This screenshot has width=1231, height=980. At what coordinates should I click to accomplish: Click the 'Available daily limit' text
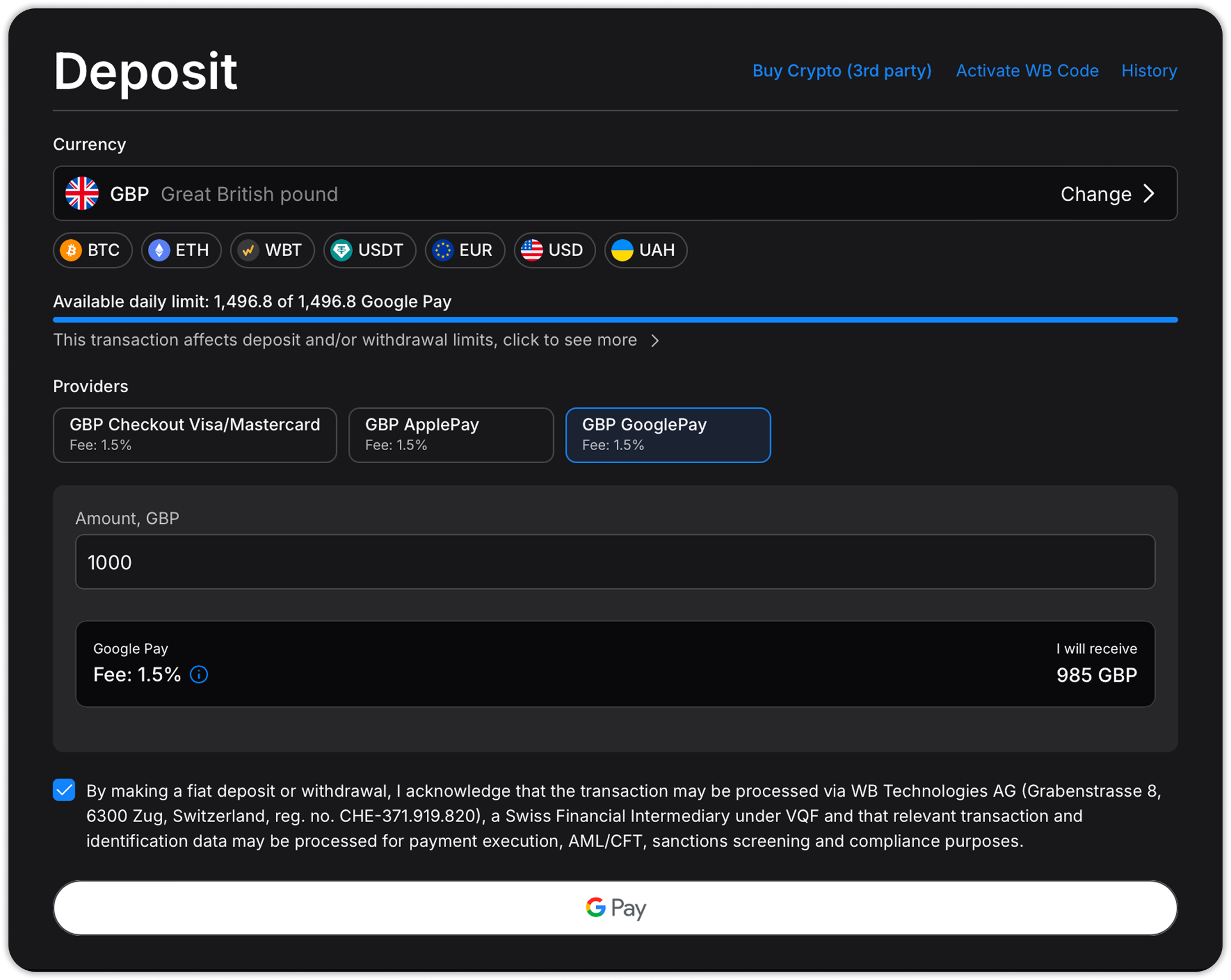point(252,302)
